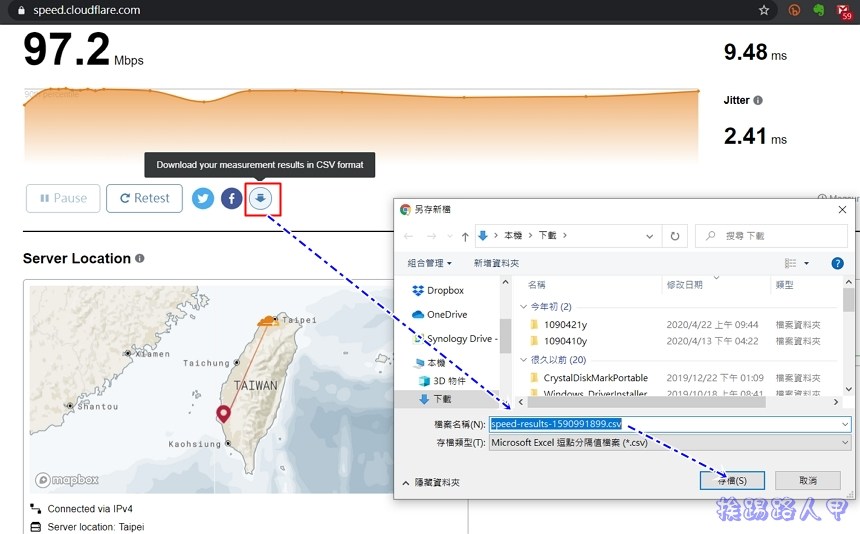Click the CSV download icon button

tap(261, 199)
